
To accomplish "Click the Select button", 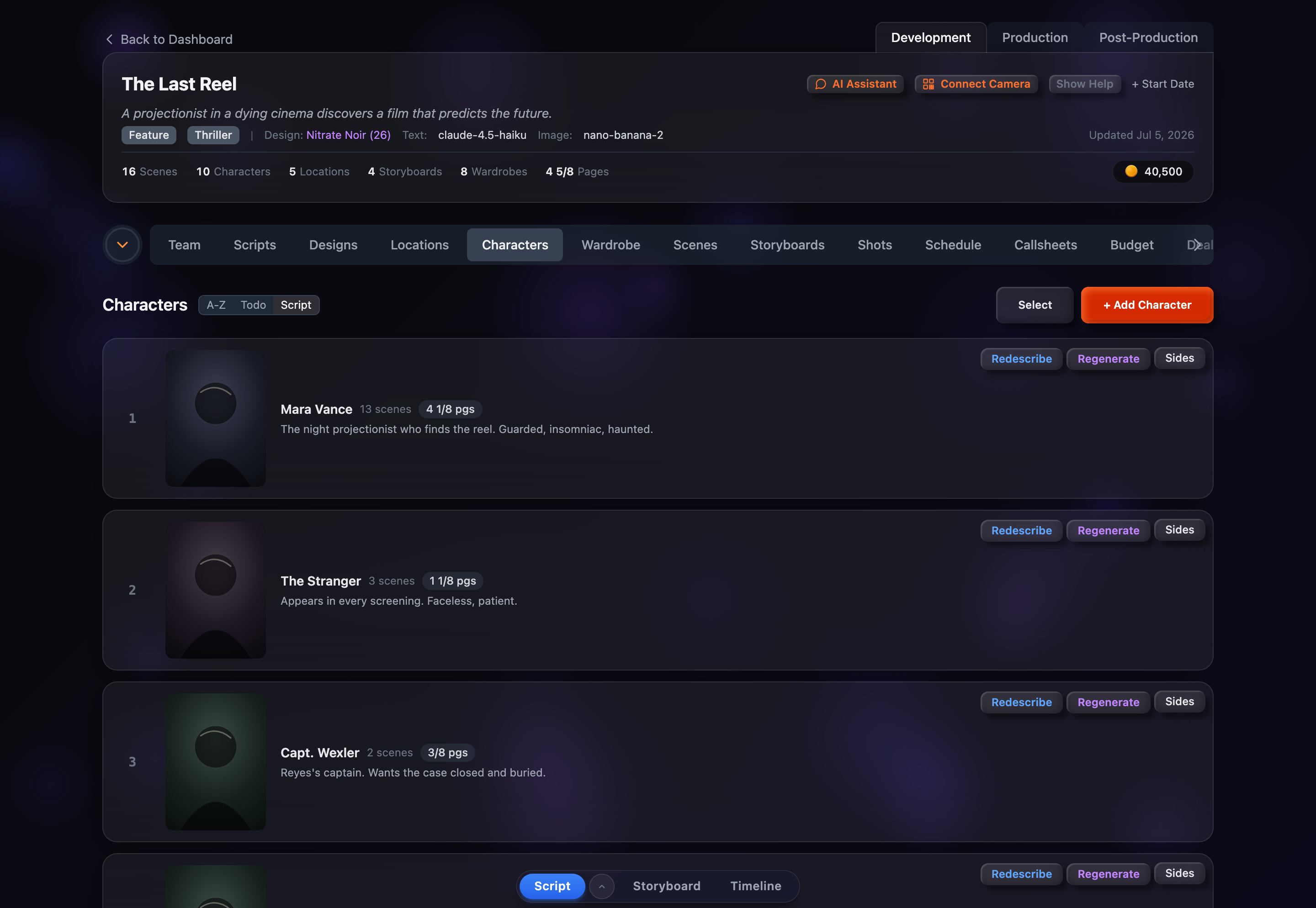I will point(1034,305).
